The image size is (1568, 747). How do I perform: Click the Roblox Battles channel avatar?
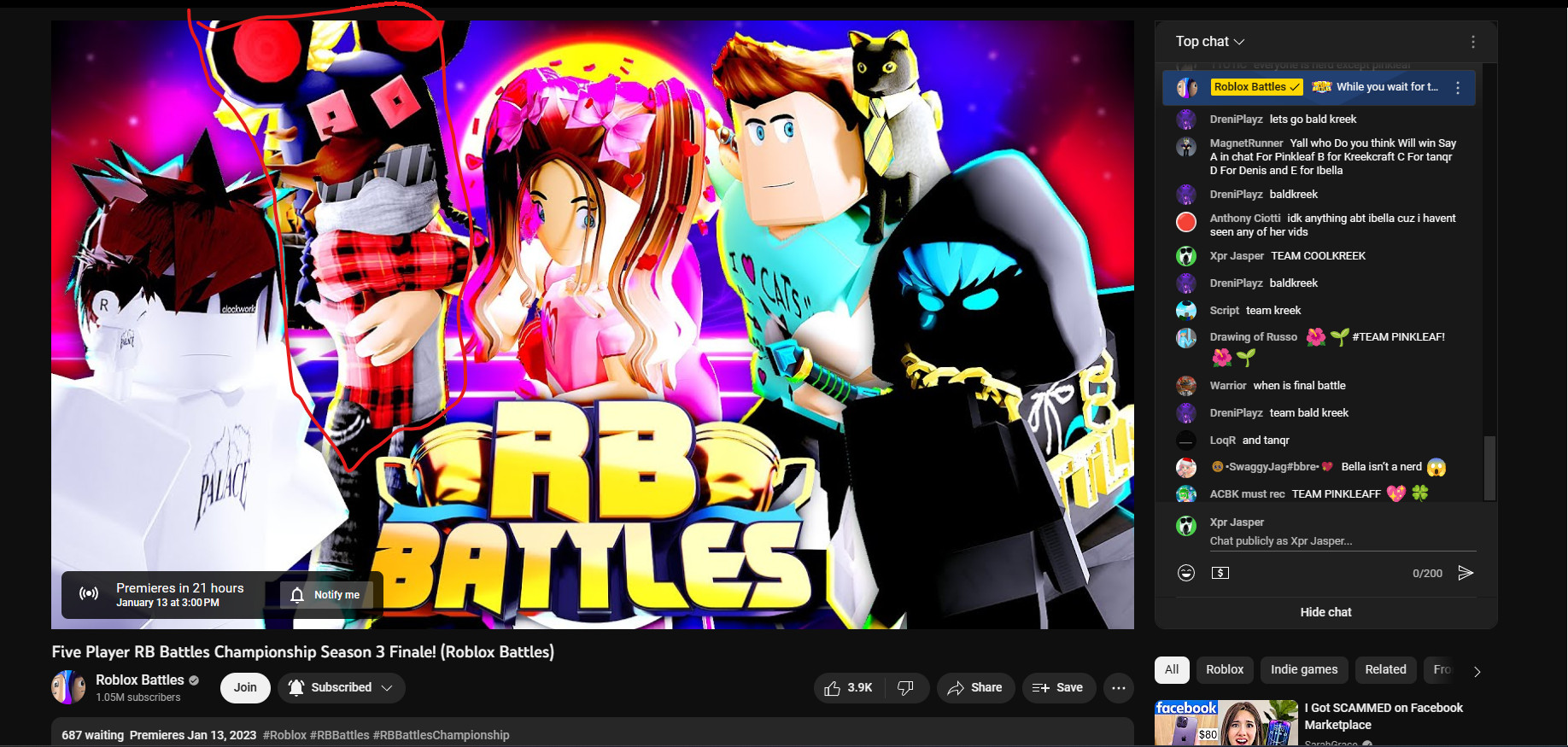(x=68, y=687)
